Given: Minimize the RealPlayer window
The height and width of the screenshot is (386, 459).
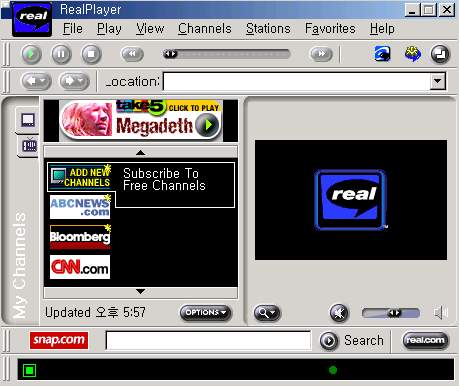Looking at the screenshot, I should (x=412, y=10).
